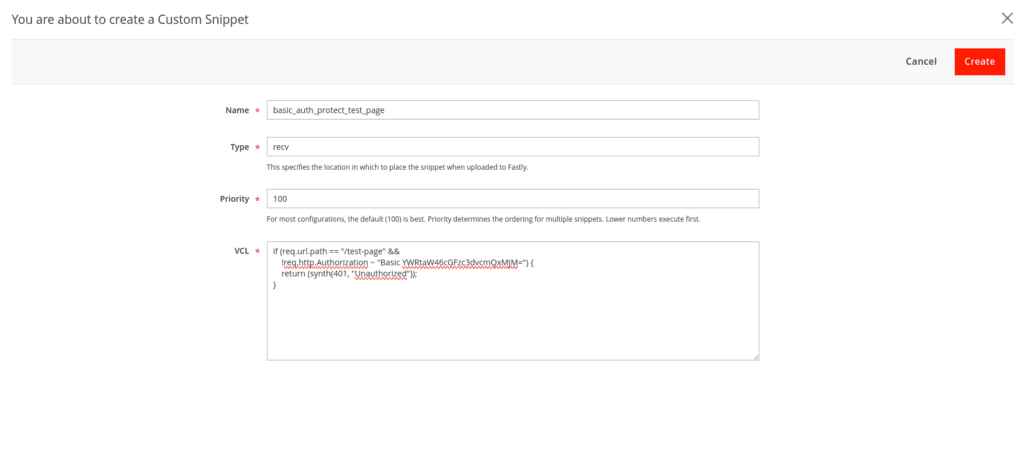Select the hint about default priority (100)
This screenshot has height=473, width=1024.
click(483, 220)
